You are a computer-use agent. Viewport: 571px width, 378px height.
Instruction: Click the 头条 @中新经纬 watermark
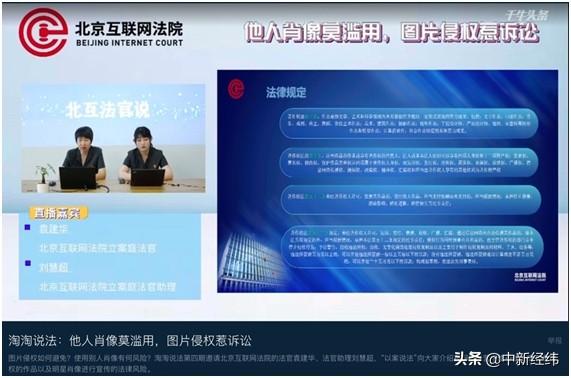pos(506,359)
